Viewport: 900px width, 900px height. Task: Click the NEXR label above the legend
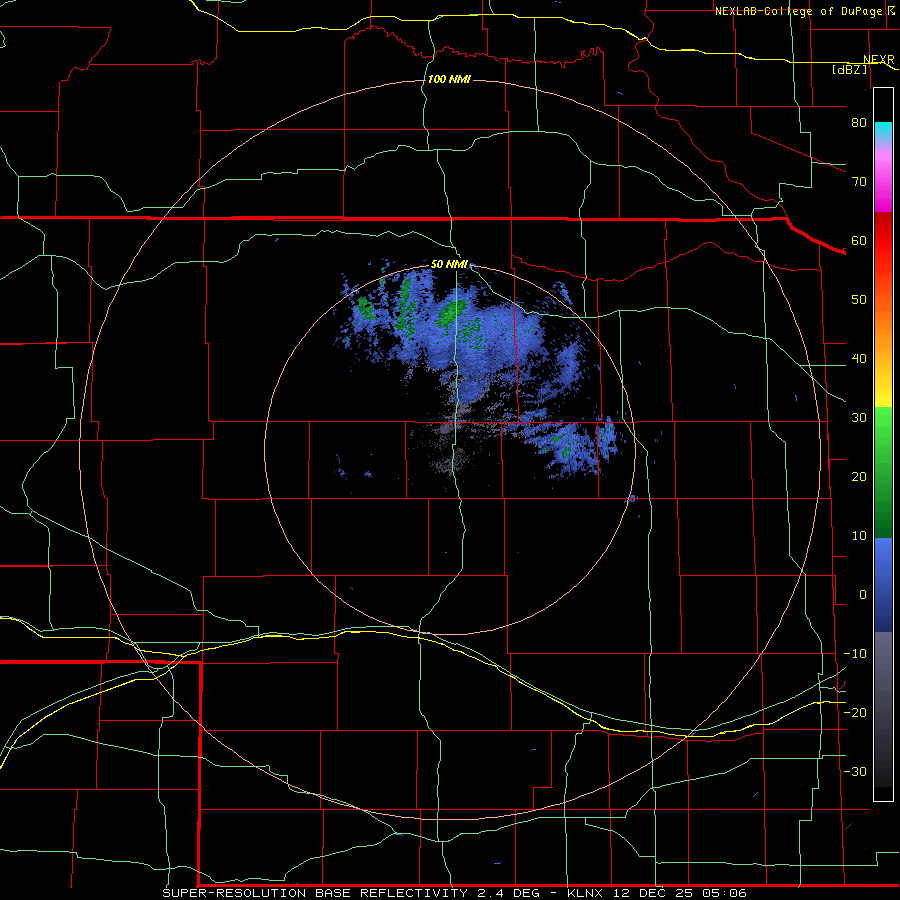[879, 59]
